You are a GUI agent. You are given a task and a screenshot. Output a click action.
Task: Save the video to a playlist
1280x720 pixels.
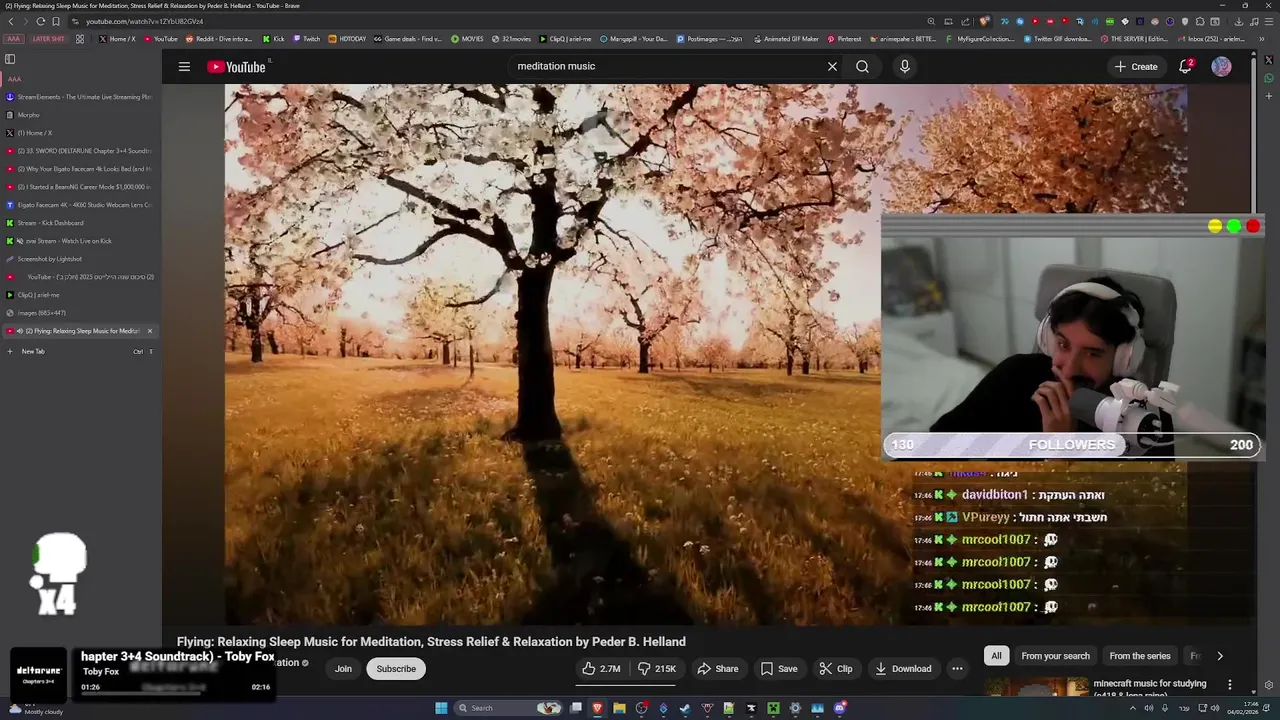coord(779,669)
